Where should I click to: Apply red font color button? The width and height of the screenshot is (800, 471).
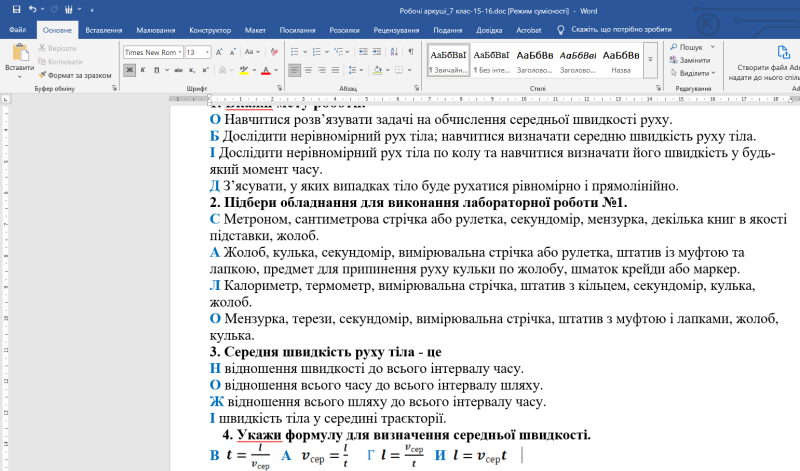pyautogui.click(x=265, y=70)
